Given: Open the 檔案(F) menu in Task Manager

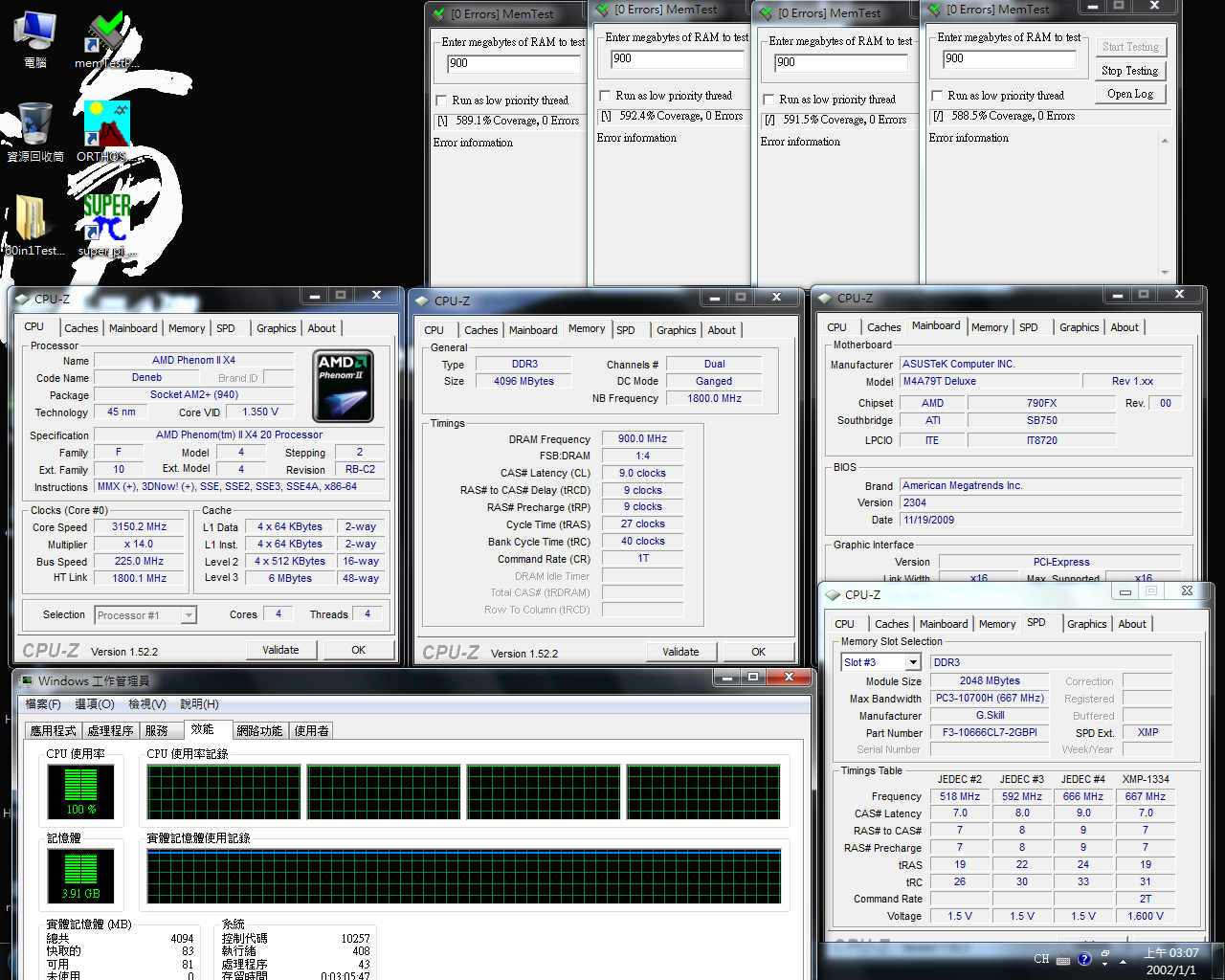Looking at the screenshot, I should point(43,704).
